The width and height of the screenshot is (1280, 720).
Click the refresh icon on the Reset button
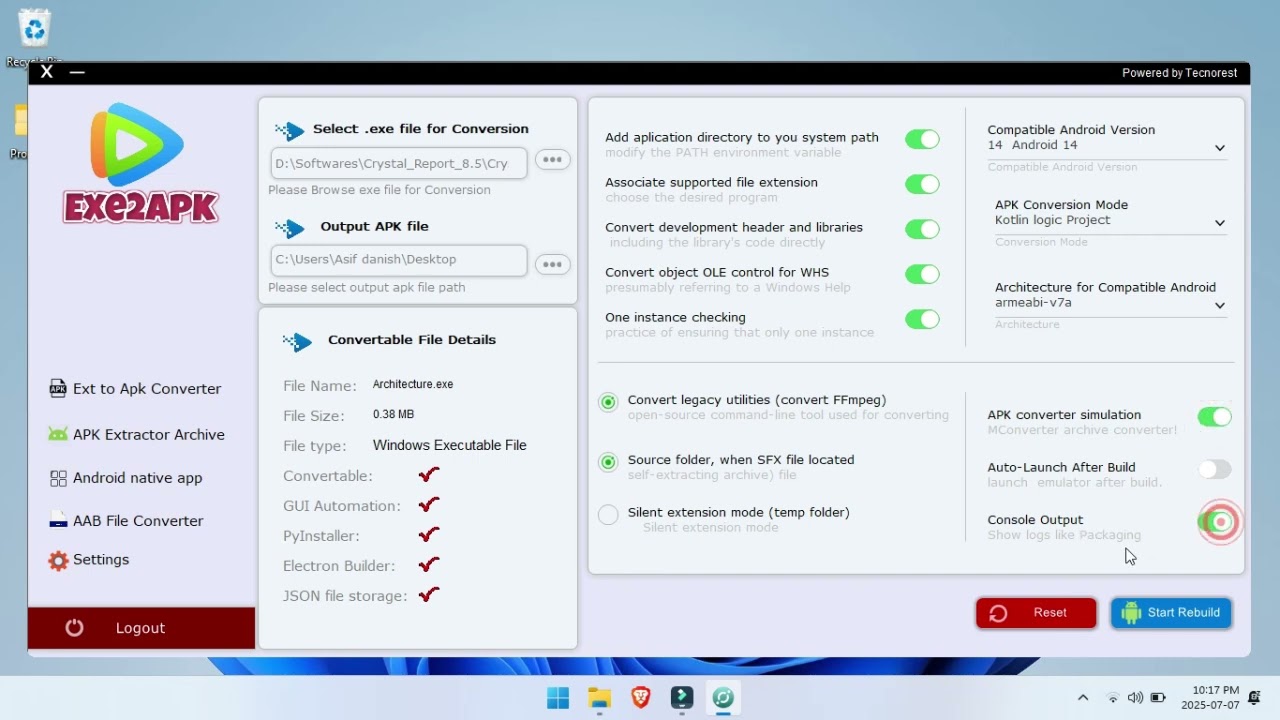tap(998, 613)
